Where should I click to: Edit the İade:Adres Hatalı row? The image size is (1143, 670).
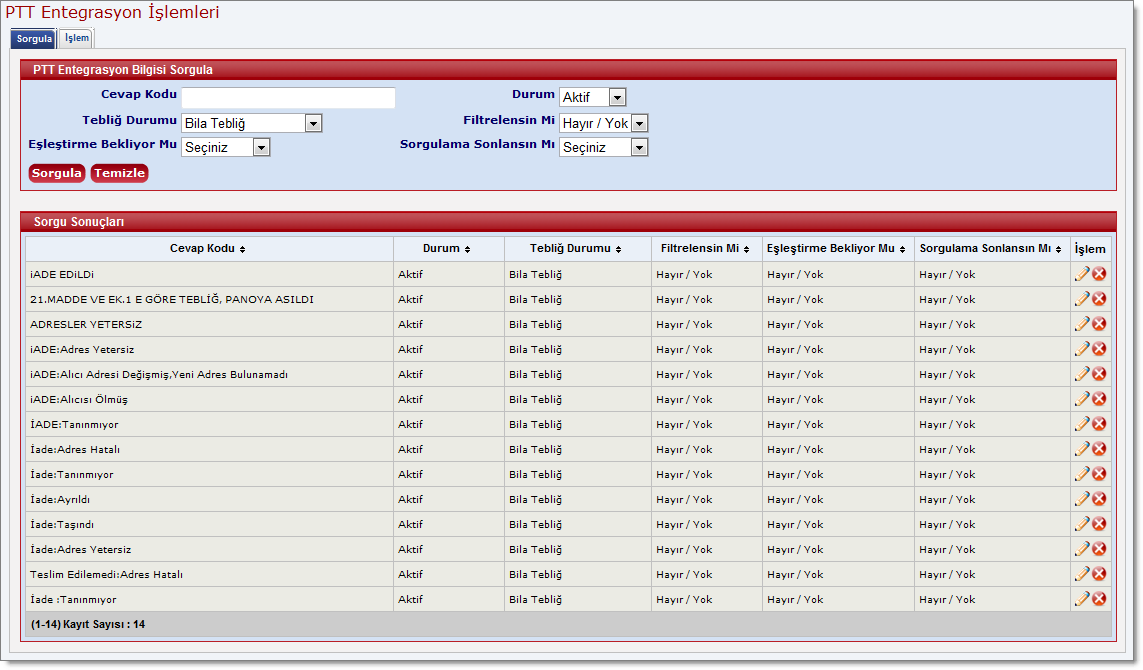[1082, 449]
